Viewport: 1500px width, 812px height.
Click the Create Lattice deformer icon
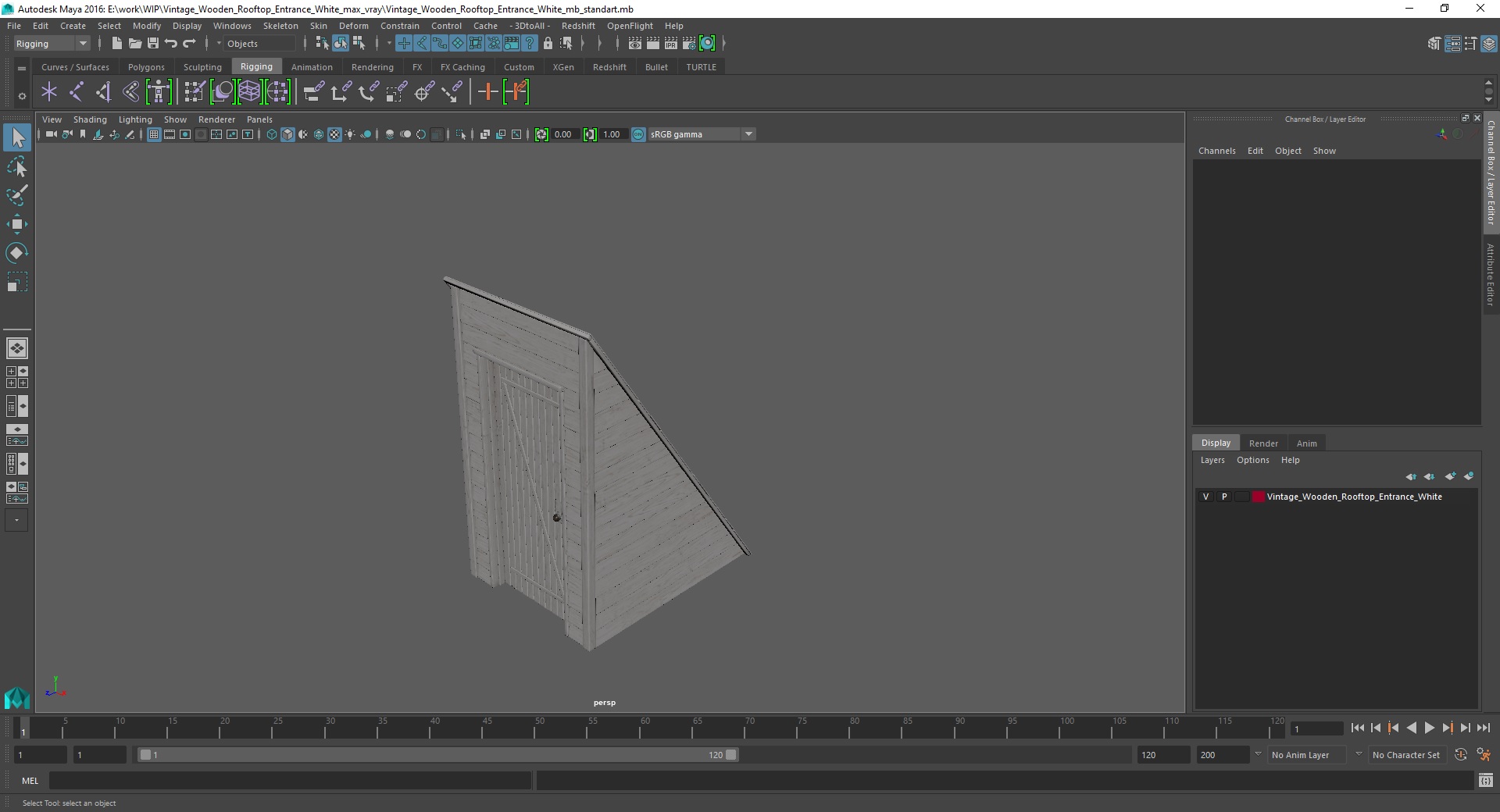pyautogui.click(x=249, y=92)
